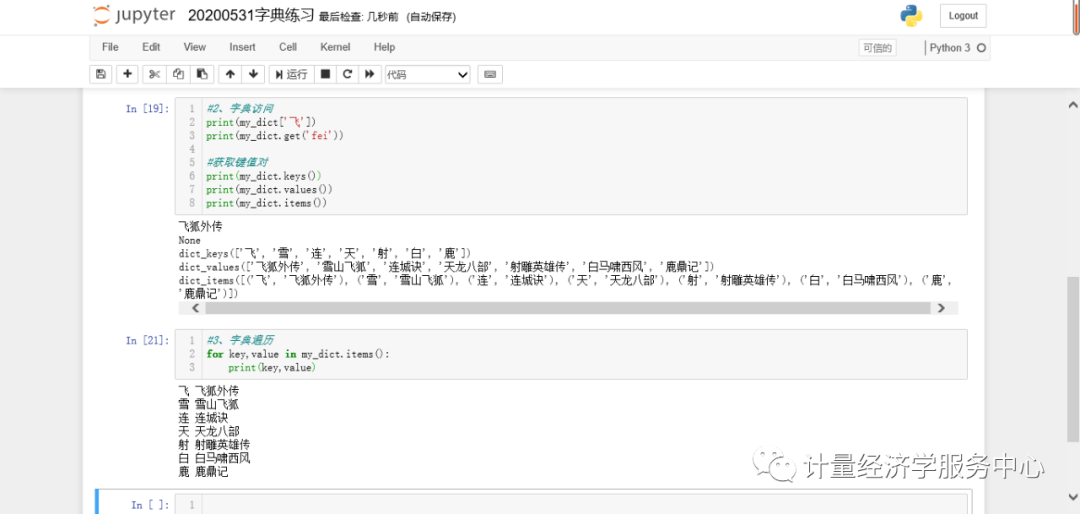Click the Python logo icon
Screen dimensions: 1080x514
pos(911,16)
